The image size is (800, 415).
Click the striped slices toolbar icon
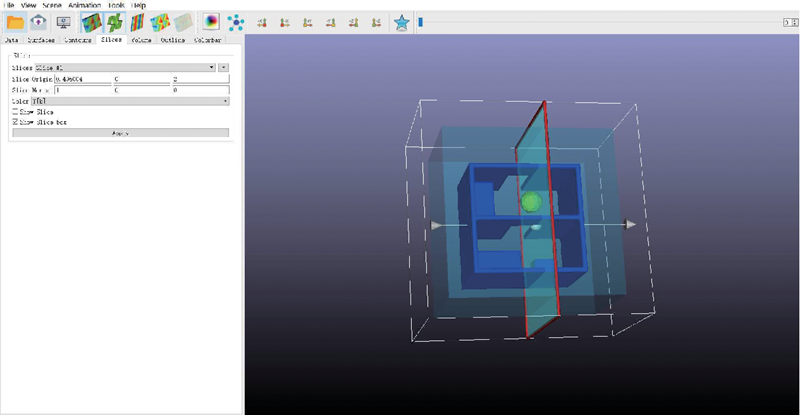[x=137, y=22]
